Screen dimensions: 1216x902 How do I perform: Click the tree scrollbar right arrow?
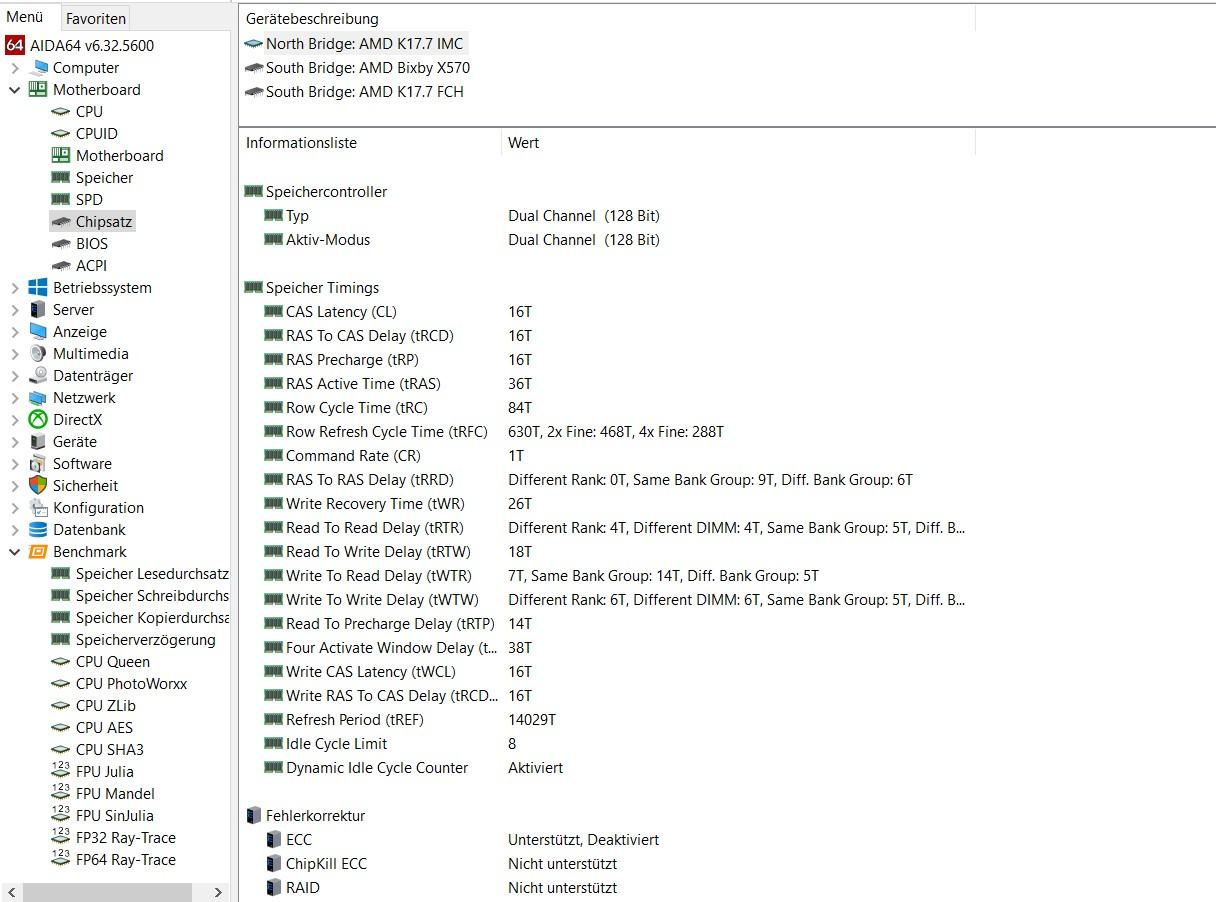pos(219,892)
